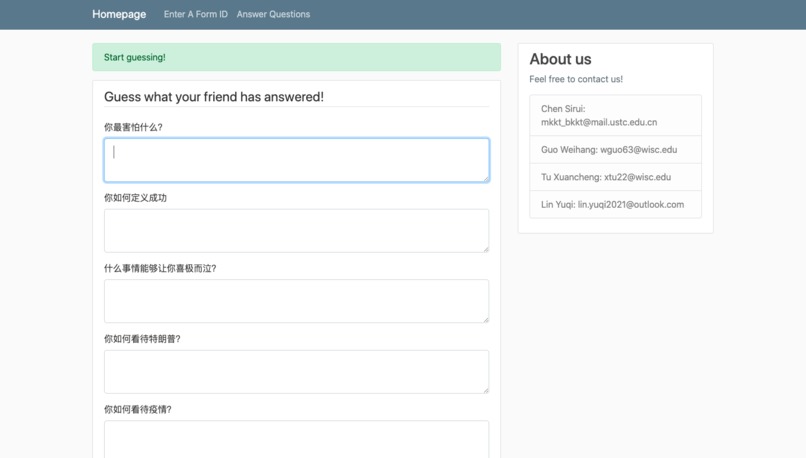Click the About us heading
806x458 pixels.
point(560,59)
